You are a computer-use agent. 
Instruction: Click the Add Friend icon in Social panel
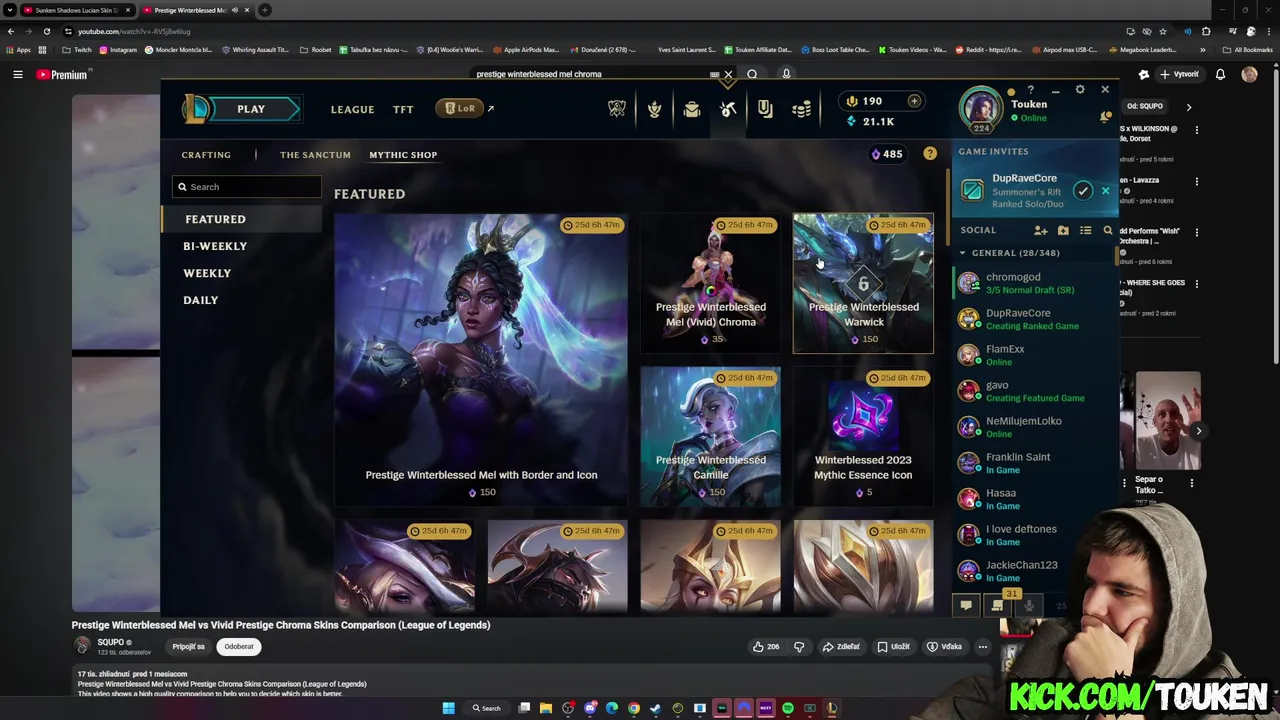click(x=1041, y=230)
